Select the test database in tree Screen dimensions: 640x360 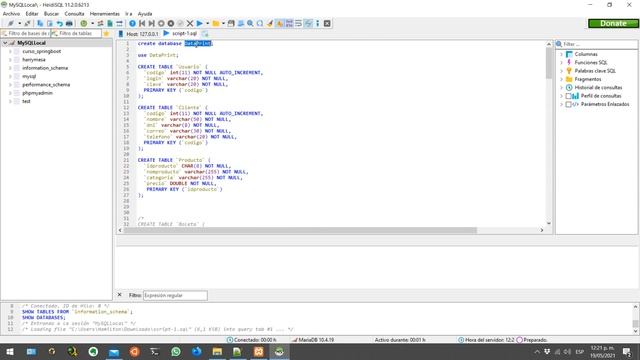[x=26, y=101]
